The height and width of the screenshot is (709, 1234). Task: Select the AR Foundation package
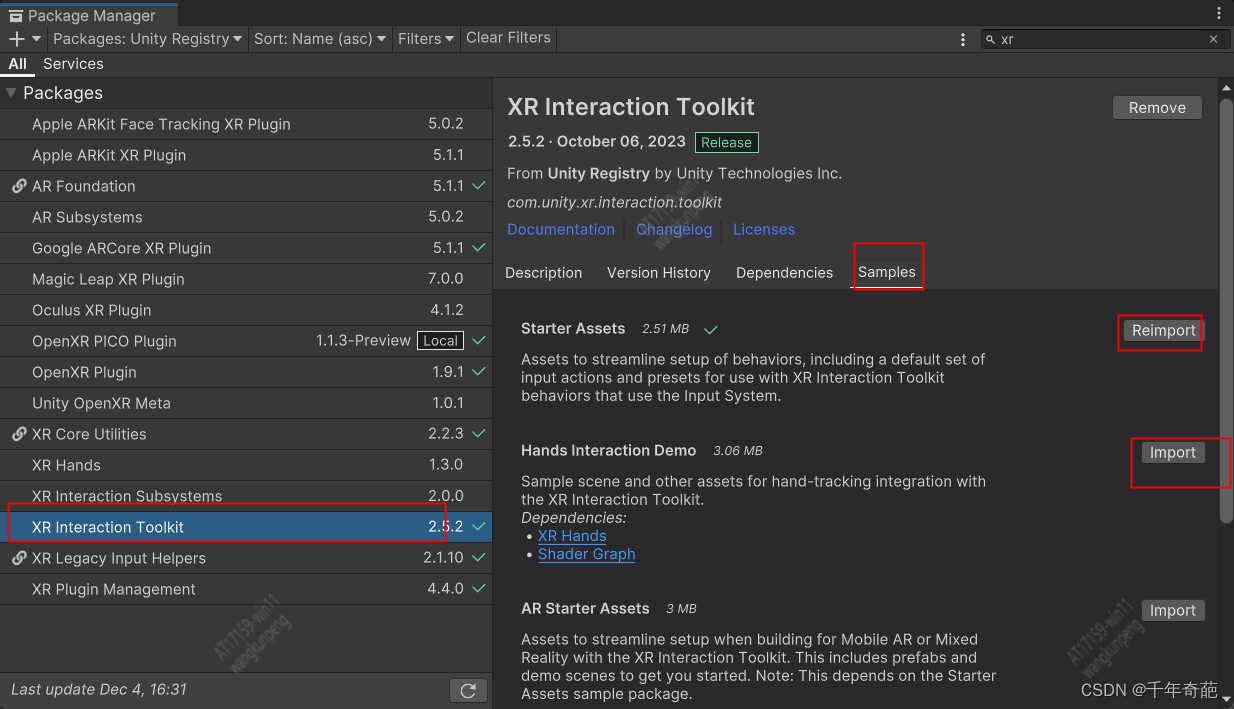coord(246,186)
